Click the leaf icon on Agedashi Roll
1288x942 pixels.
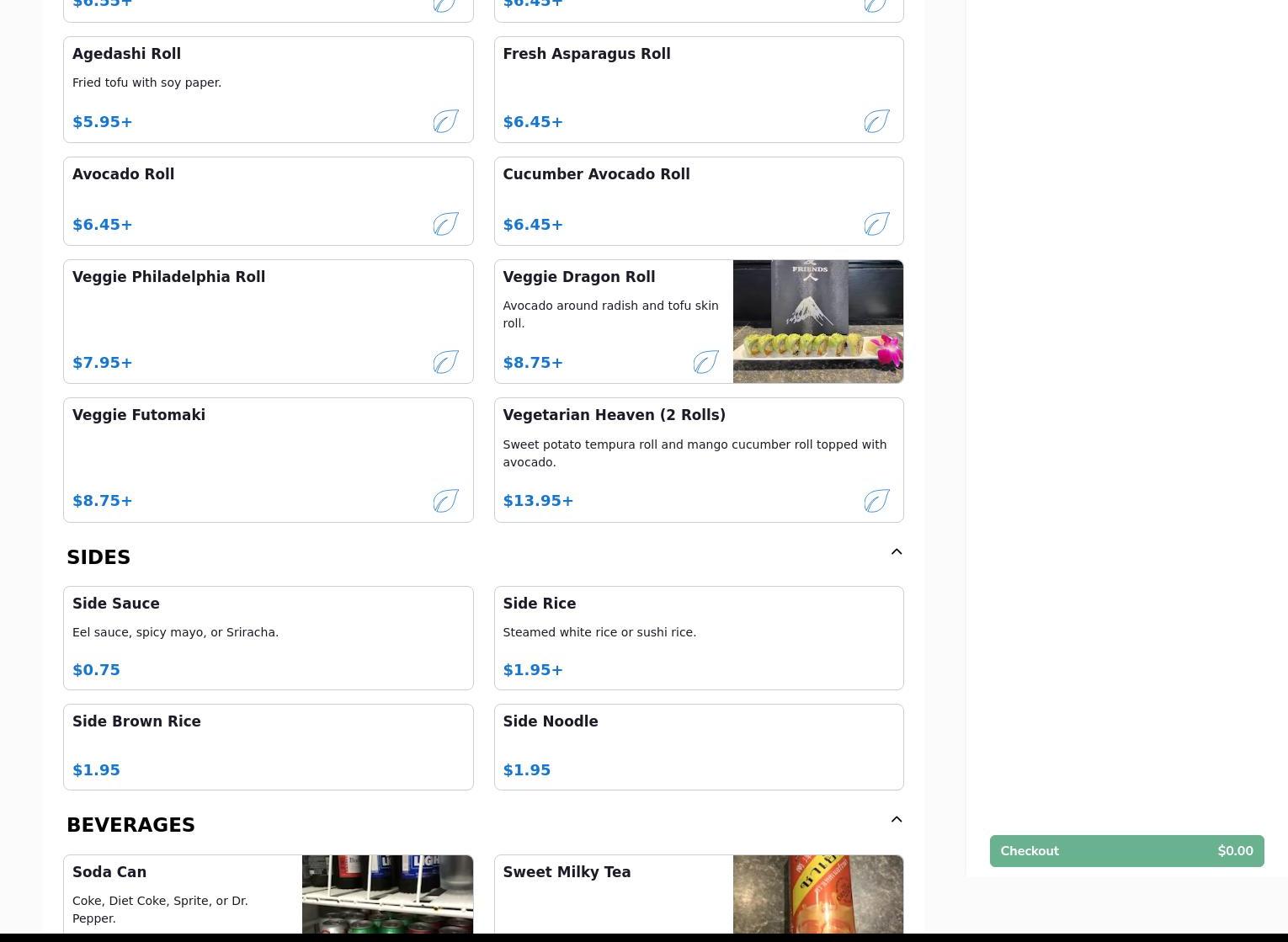point(446,121)
